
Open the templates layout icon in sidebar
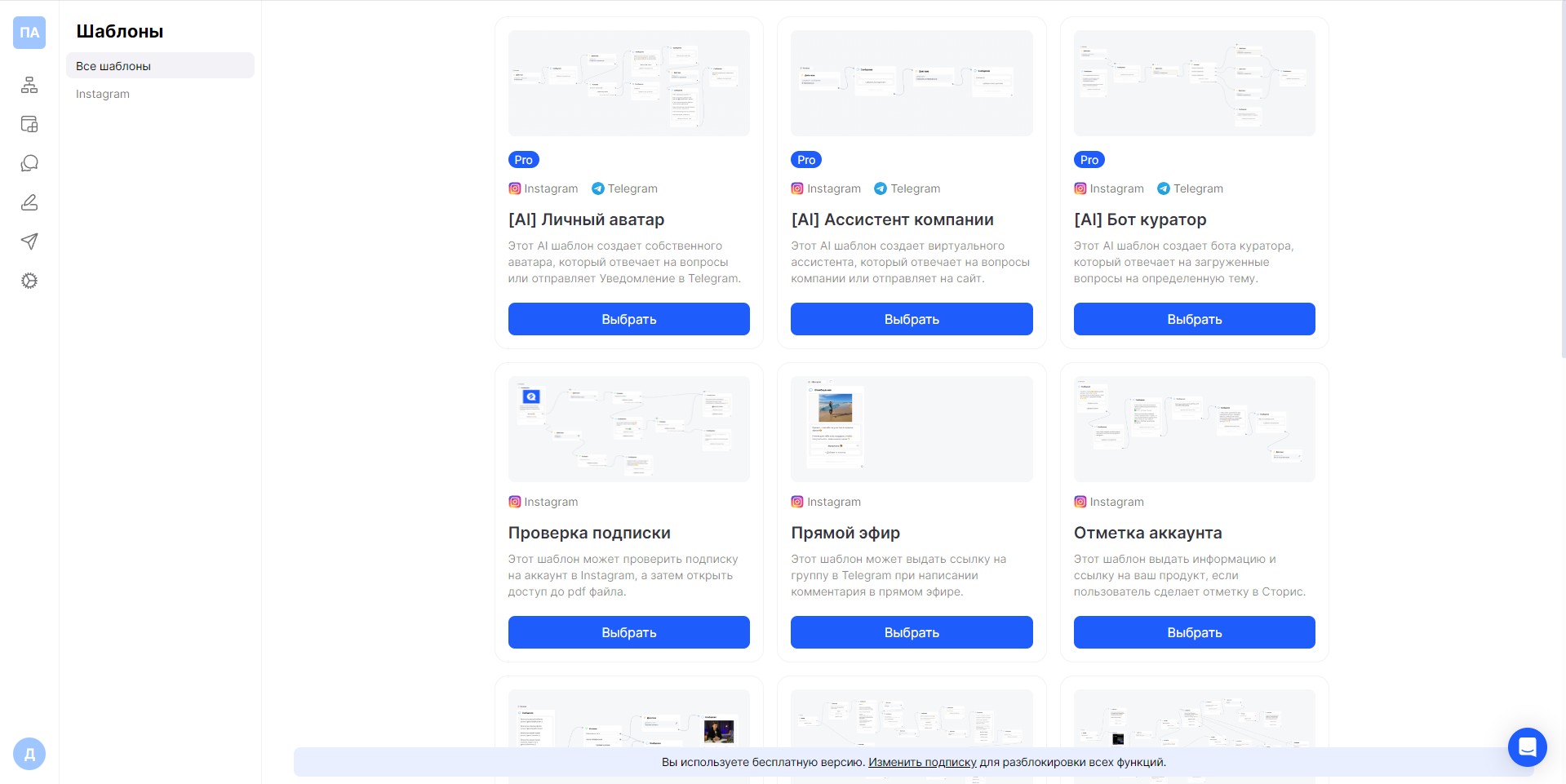coord(29,124)
